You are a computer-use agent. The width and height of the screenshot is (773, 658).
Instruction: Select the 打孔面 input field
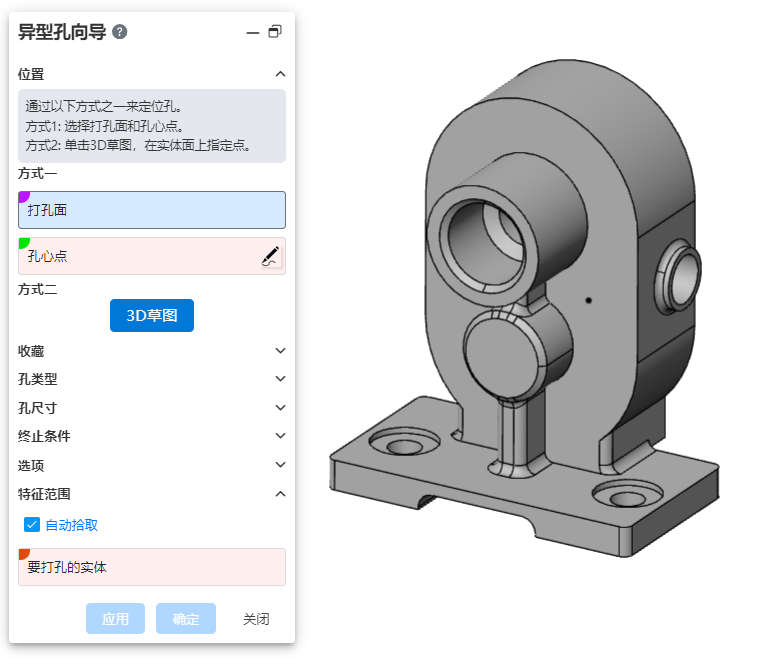click(x=152, y=210)
